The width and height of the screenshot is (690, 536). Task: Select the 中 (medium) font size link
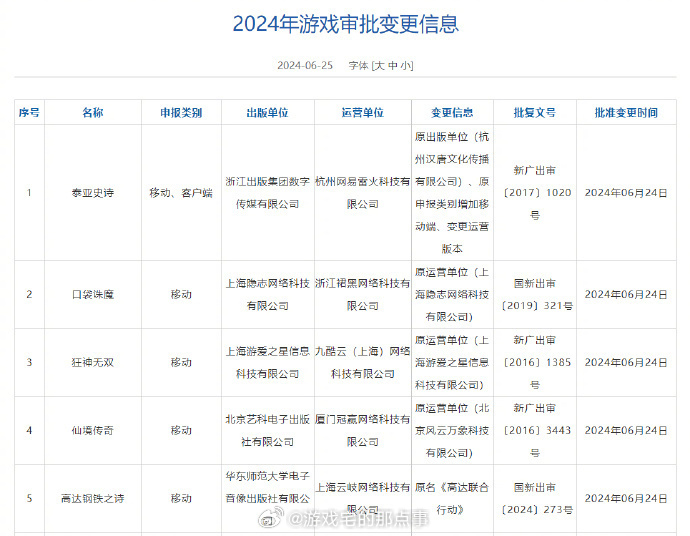coord(393,66)
